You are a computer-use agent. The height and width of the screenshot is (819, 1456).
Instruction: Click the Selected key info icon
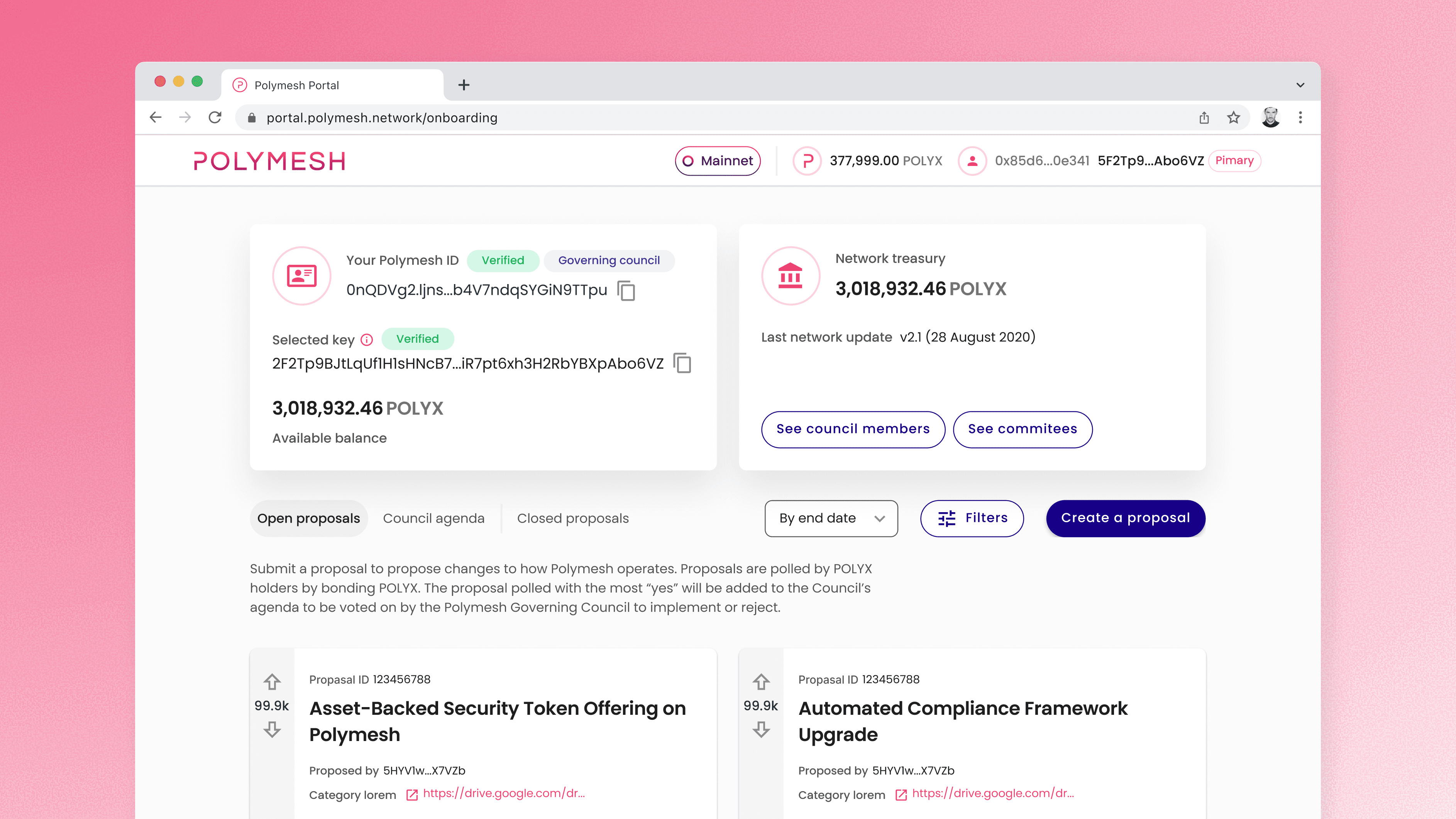click(x=367, y=340)
